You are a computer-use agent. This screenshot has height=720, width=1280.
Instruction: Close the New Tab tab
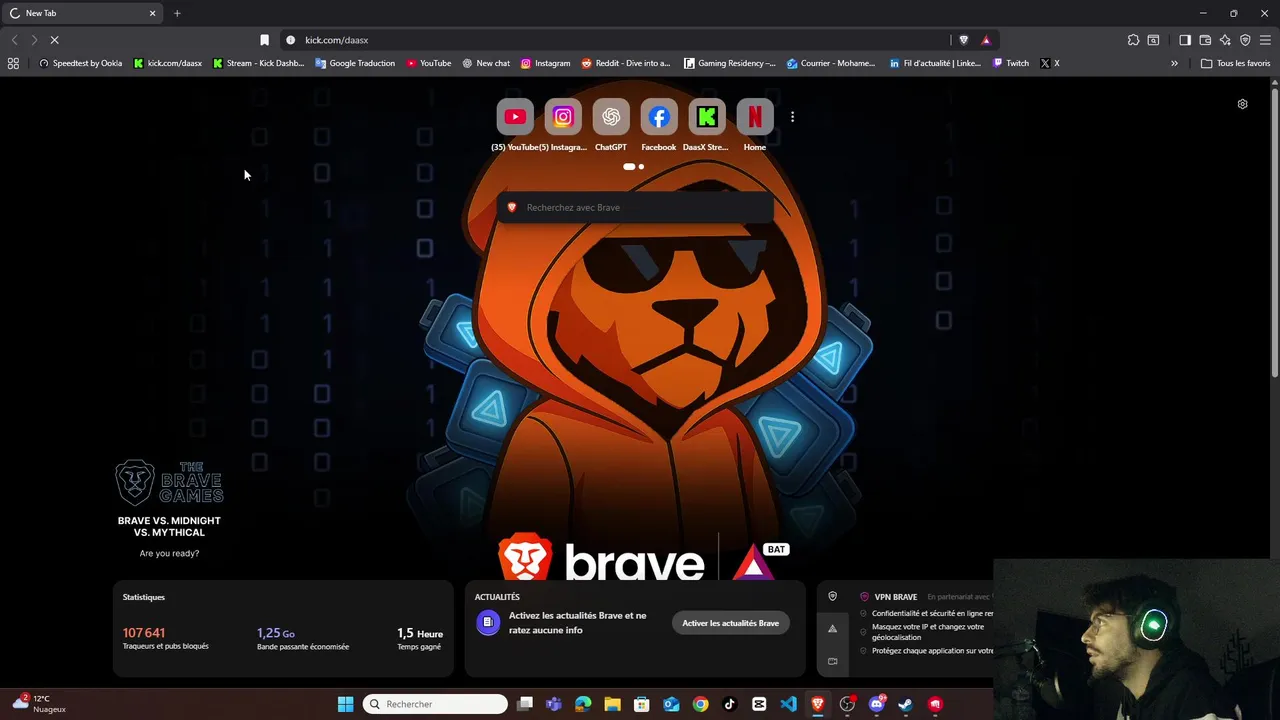coord(152,13)
